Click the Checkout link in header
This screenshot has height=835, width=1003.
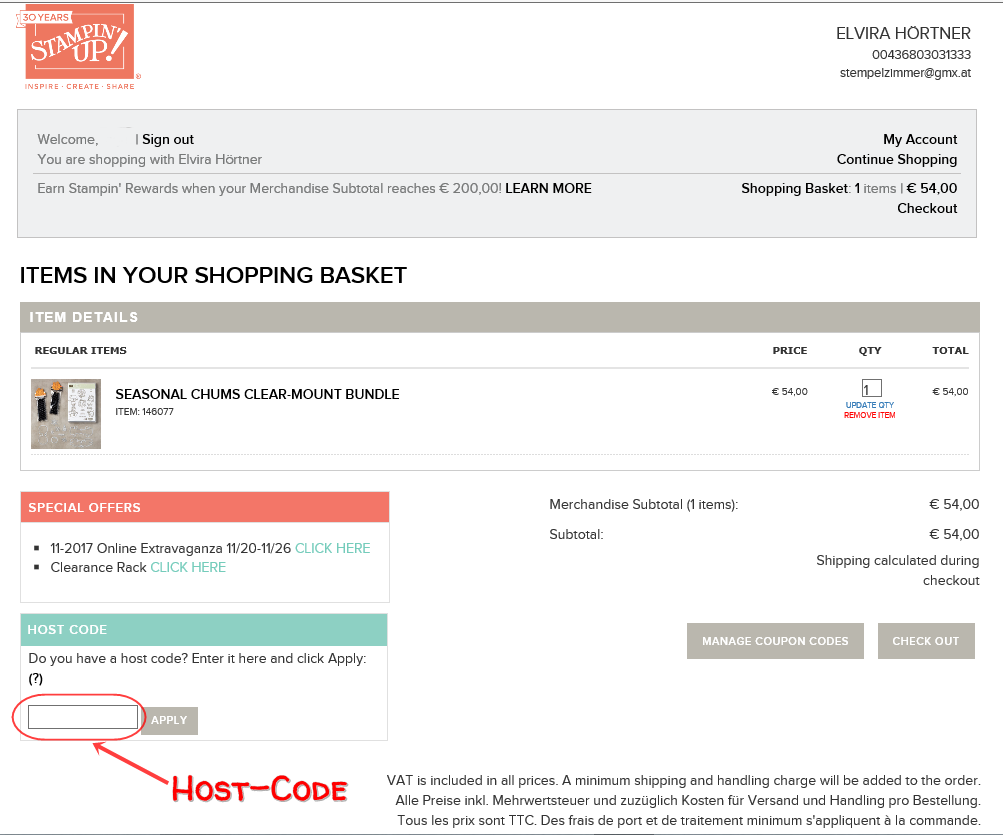[927, 208]
